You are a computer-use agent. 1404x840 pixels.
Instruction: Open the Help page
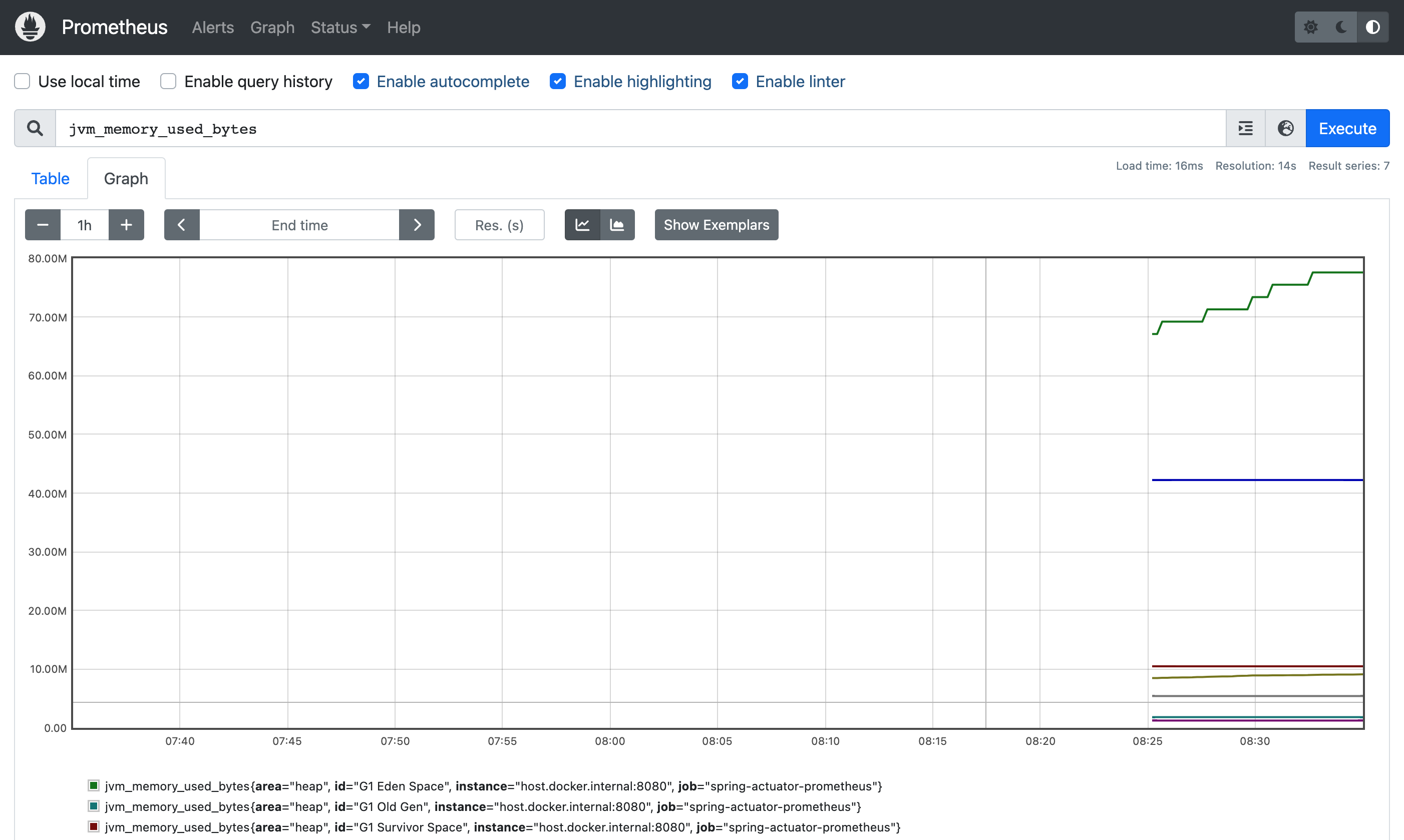[x=404, y=27]
